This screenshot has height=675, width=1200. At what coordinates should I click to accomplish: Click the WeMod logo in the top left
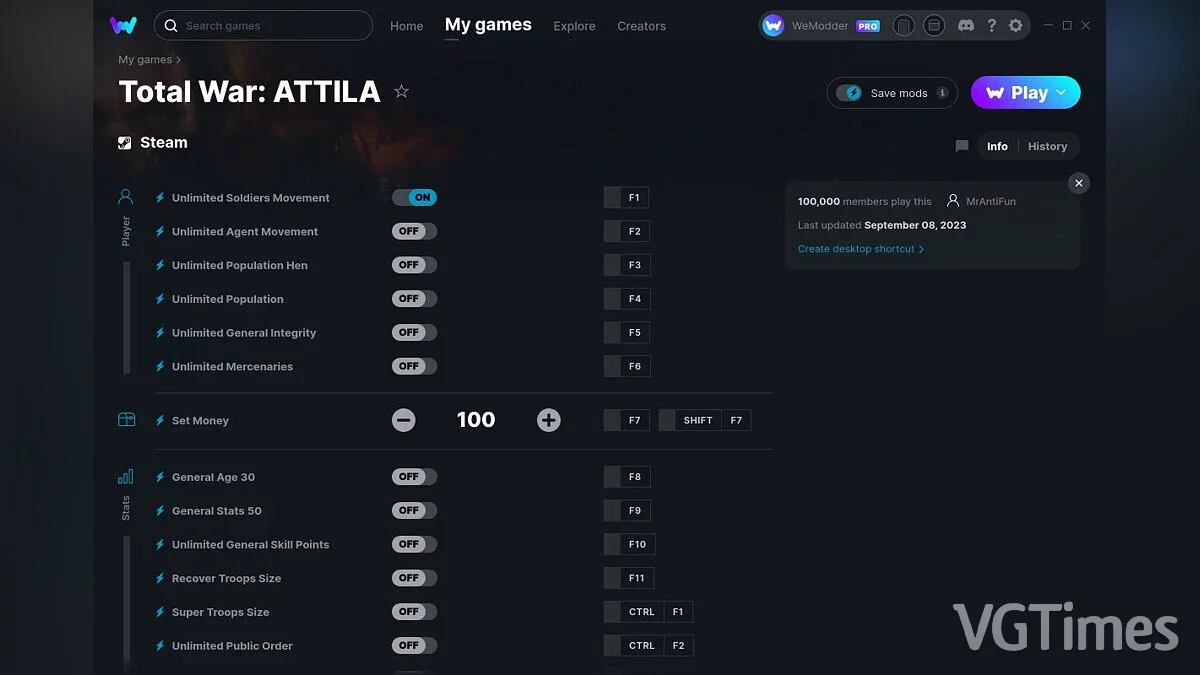pos(123,25)
